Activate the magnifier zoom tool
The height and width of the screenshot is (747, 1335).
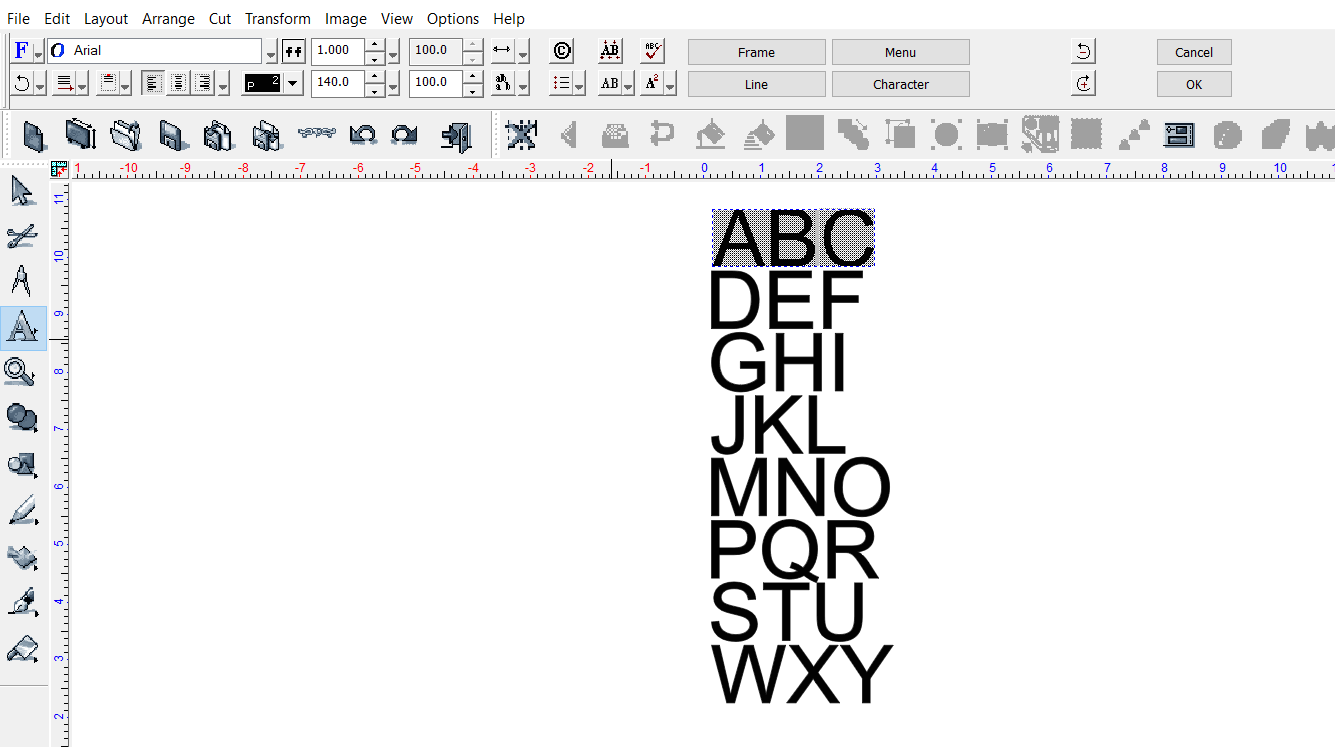click(x=20, y=373)
